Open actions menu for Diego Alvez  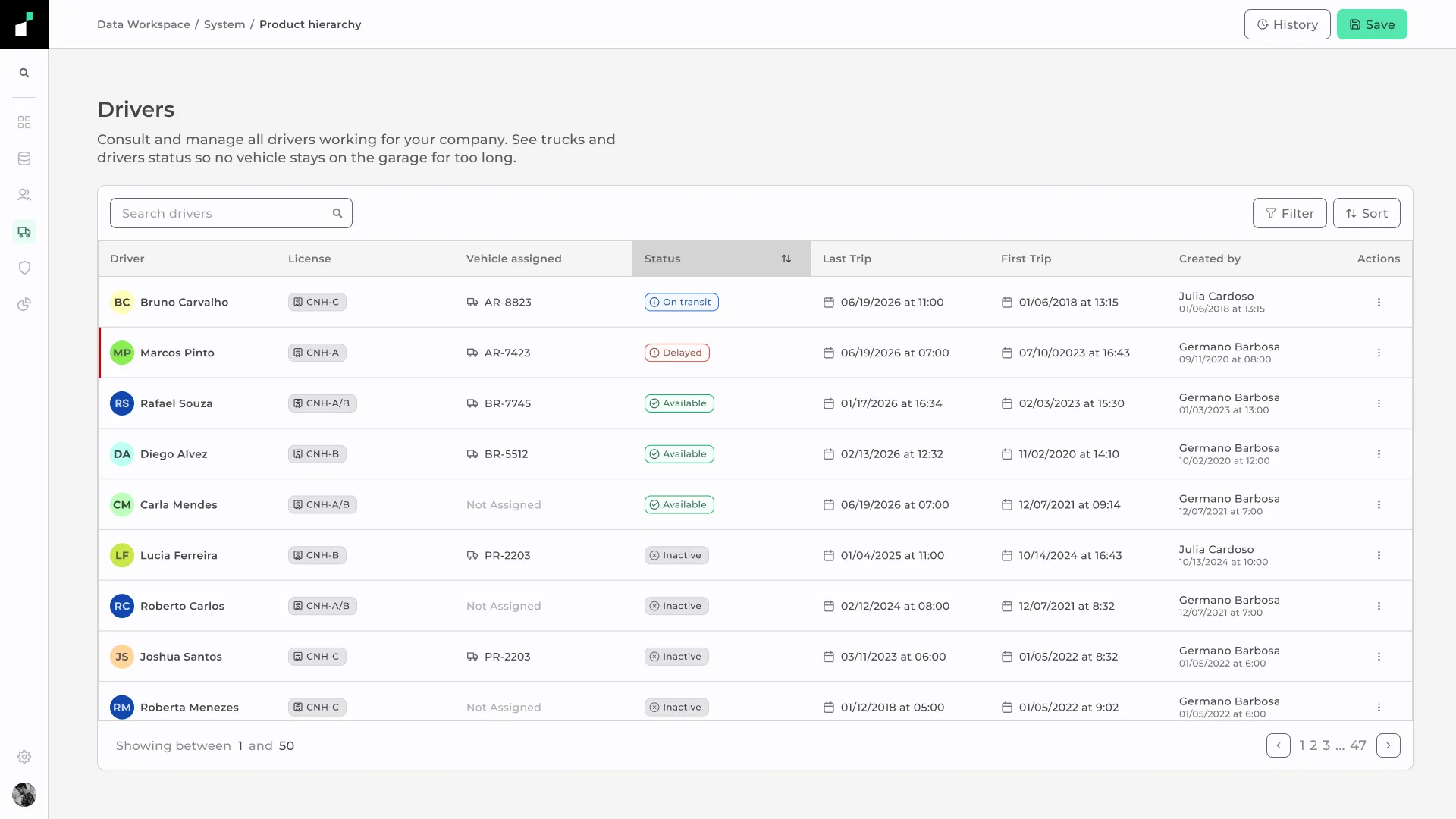coord(1379,454)
